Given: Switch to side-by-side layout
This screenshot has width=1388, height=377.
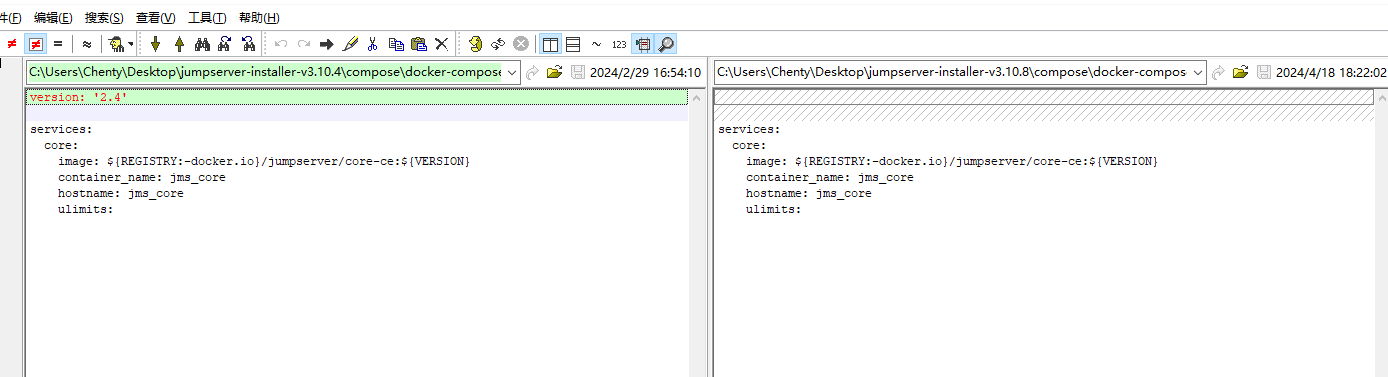Looking at the screenshot, I should pyautogui.click(x=550, y=44).
